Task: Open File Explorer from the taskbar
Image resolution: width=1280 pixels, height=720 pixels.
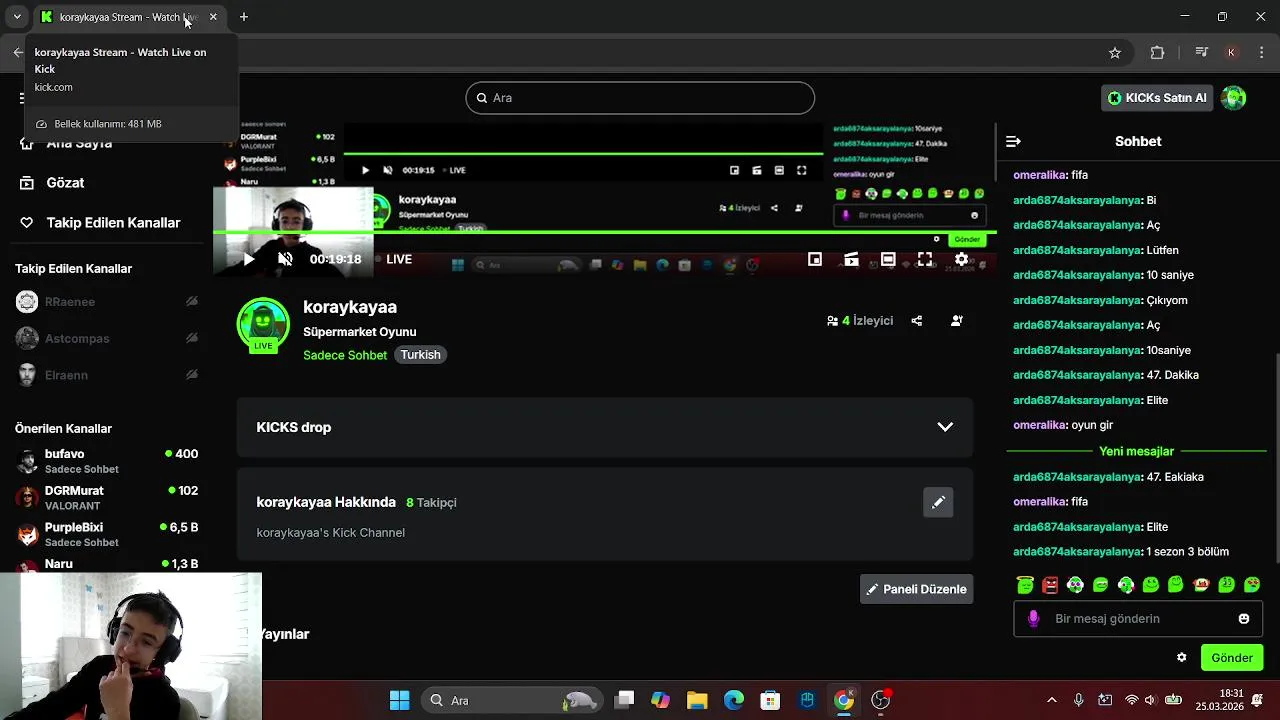Action: click(x=697, y=700)
